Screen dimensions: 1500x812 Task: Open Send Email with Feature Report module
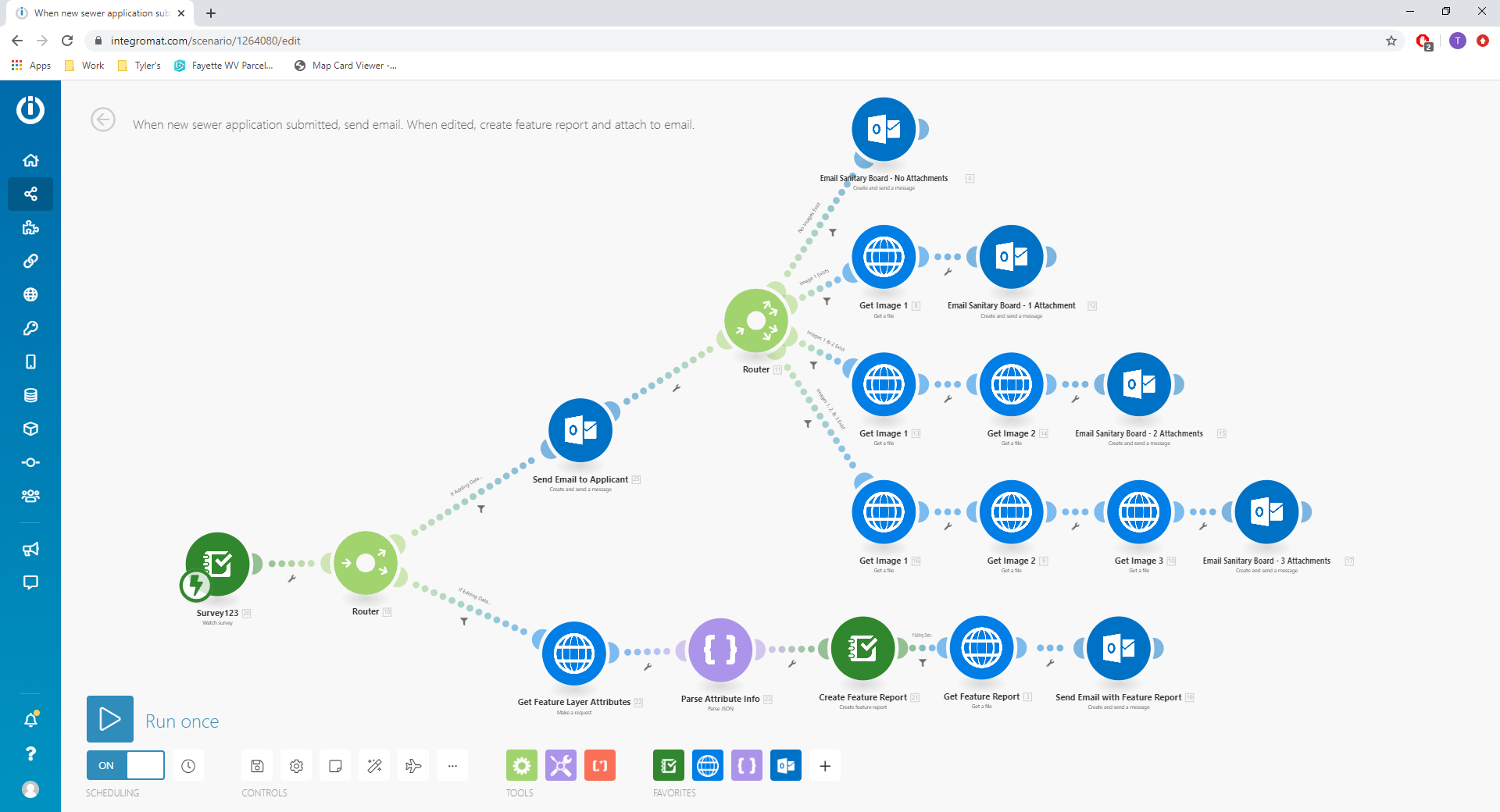1119,649
